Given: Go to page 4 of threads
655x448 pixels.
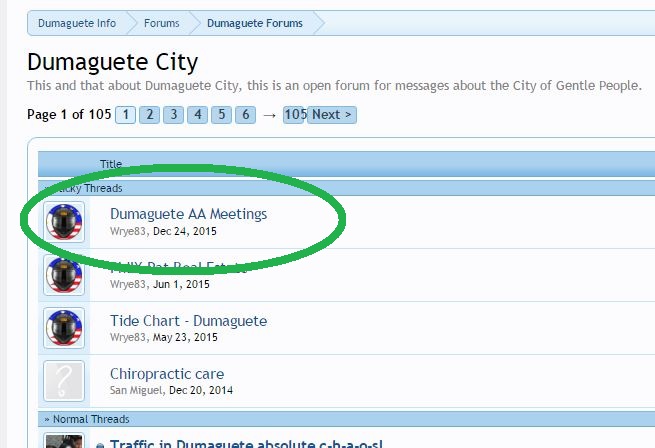Looking at the screenshot, I should 198,115.
